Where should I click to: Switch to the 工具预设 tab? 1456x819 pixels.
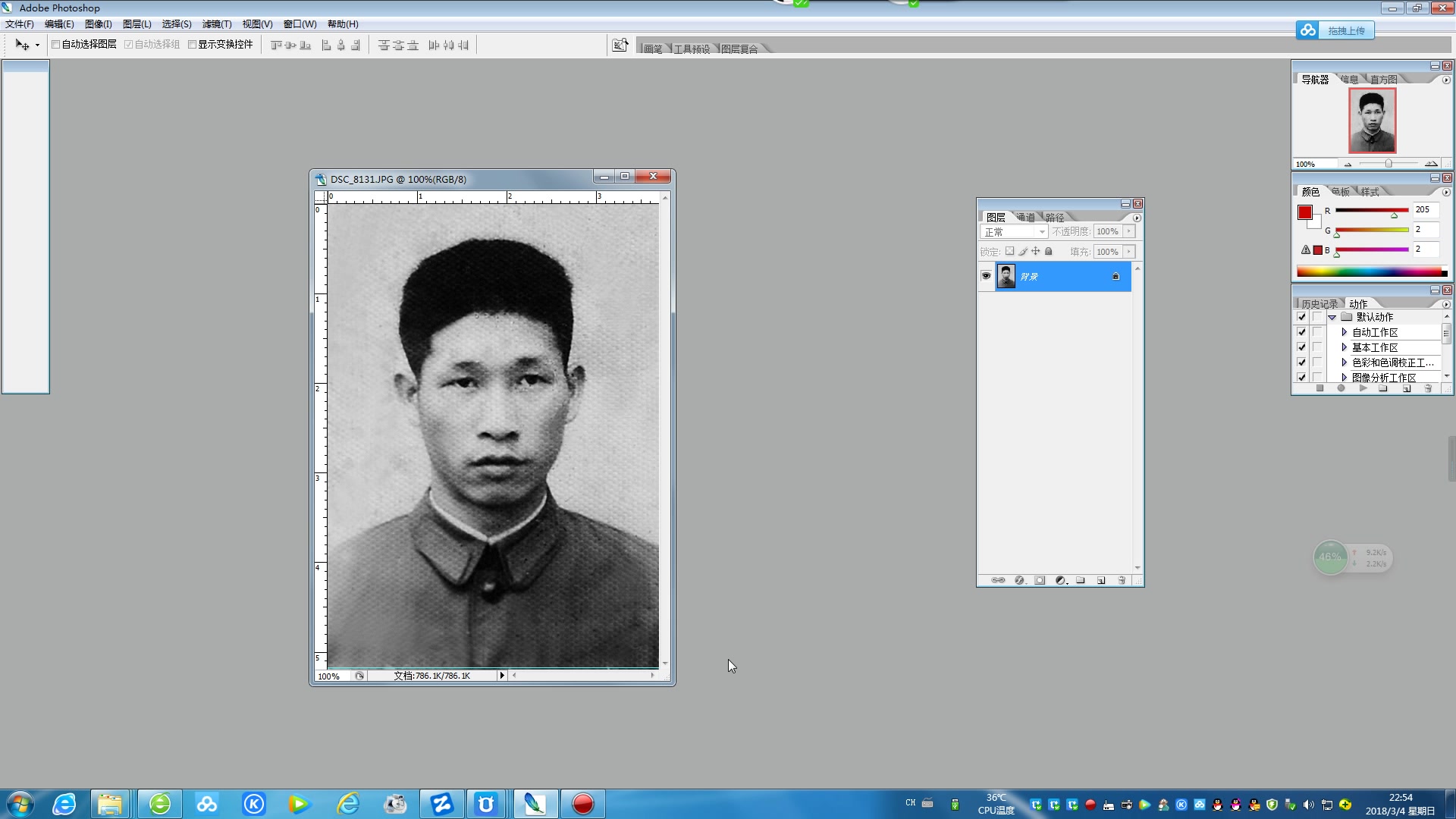click(x=692, y=49)
